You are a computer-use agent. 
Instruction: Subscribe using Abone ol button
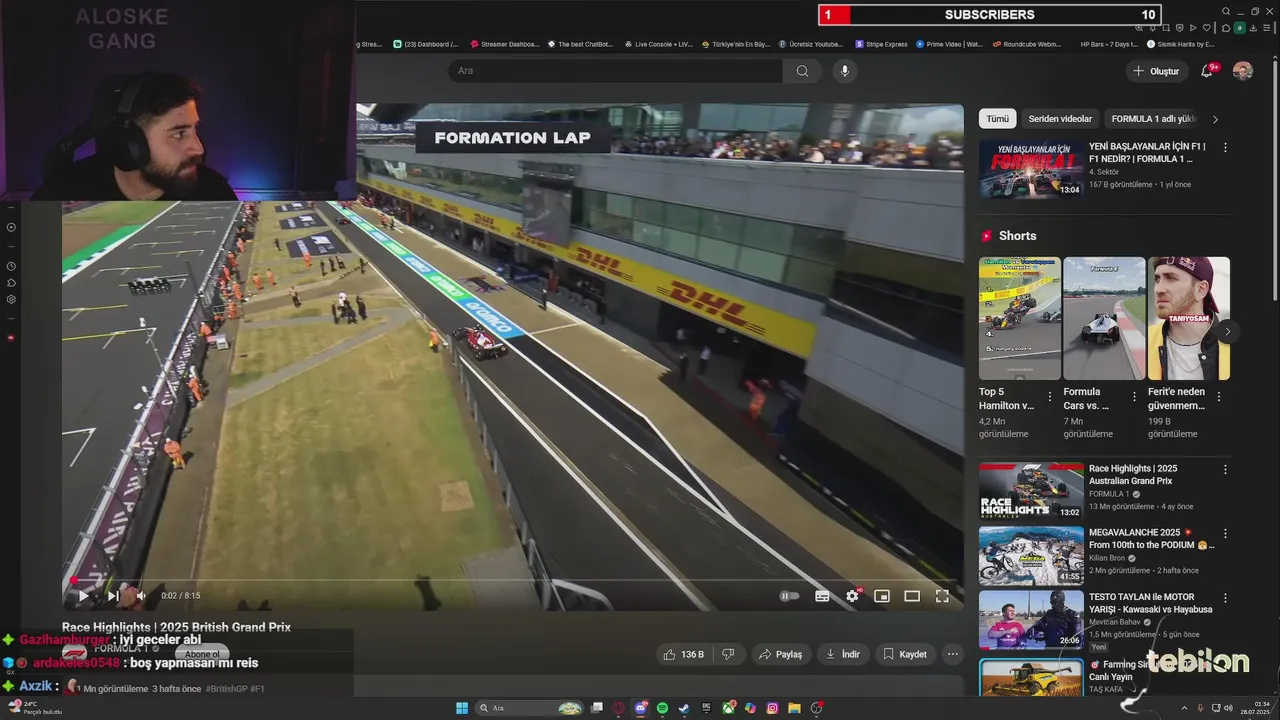(201, 654)
